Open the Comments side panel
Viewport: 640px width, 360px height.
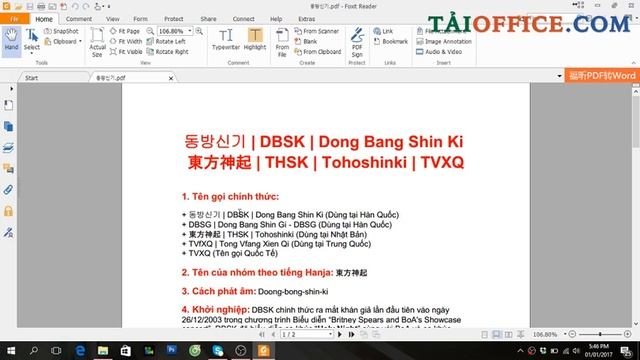tap(8, 169)
